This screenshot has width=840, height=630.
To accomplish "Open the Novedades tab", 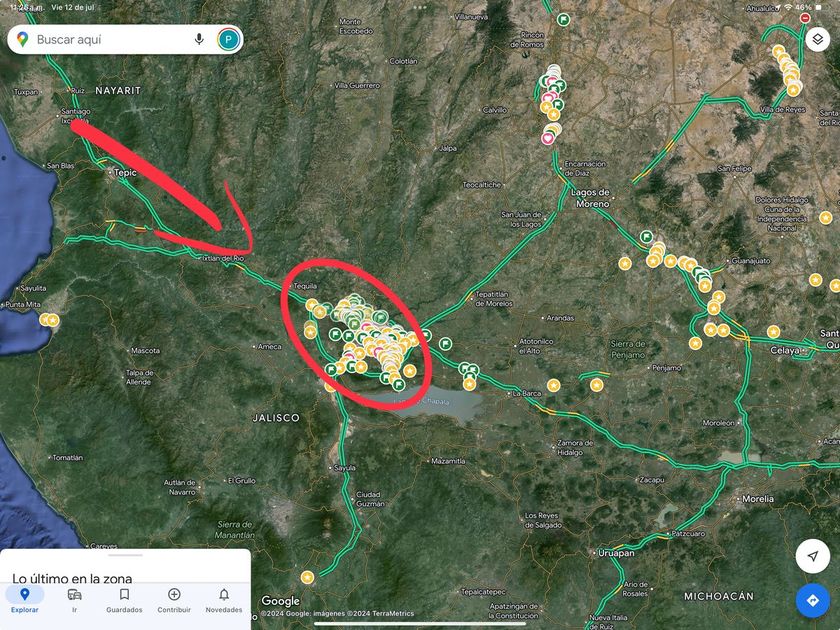I will (224, 599).
